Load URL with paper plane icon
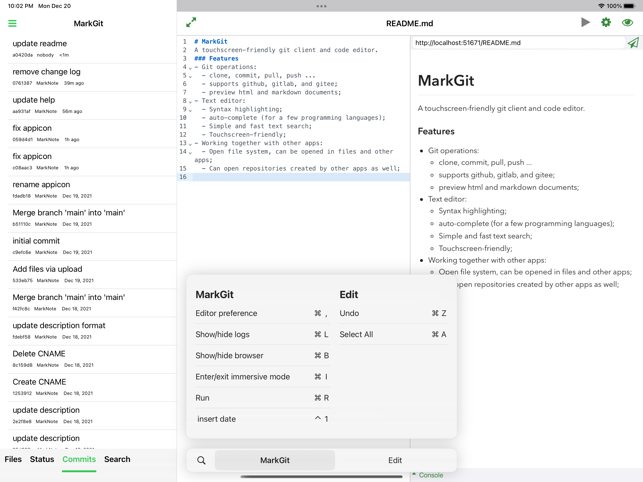 pos(633,43)
